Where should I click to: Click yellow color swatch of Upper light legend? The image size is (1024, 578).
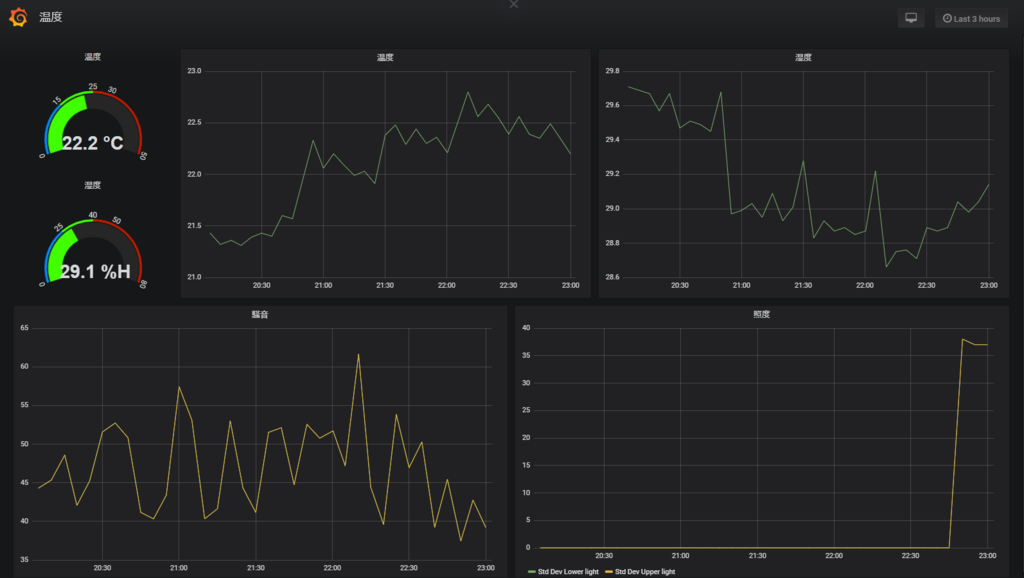point(609,572)
